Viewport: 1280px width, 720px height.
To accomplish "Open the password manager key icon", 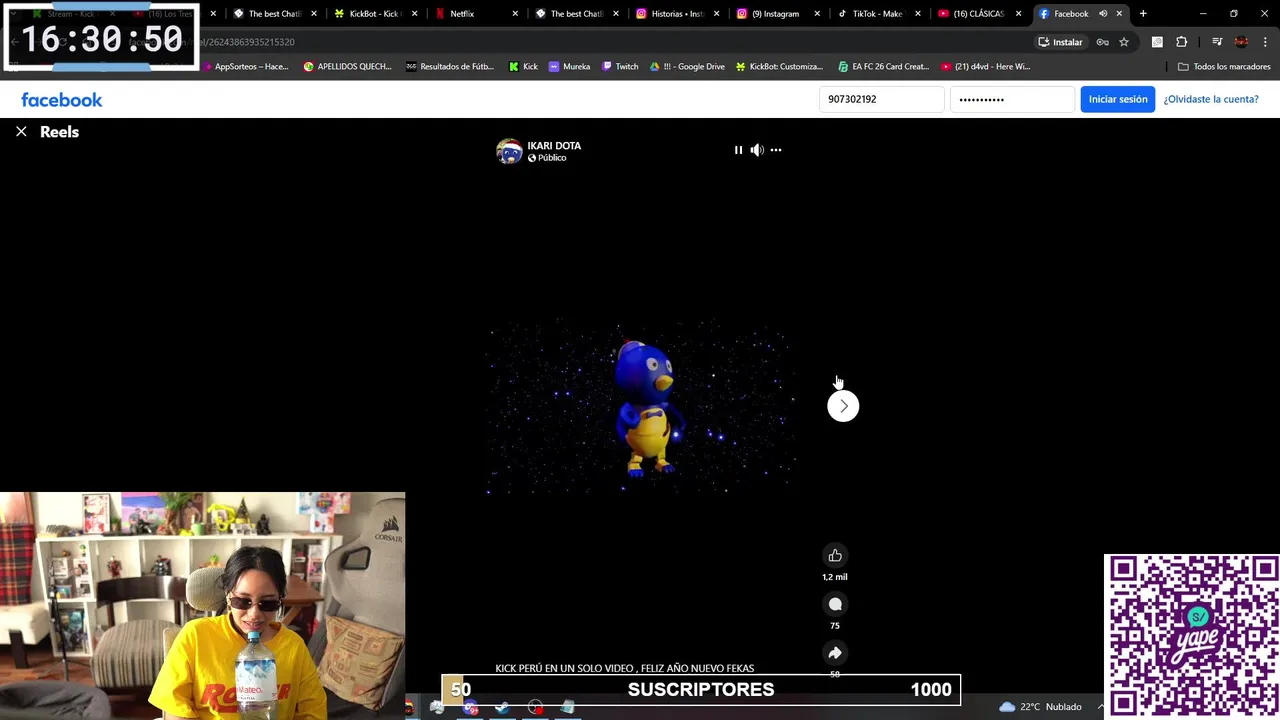I will point(1102,42).
